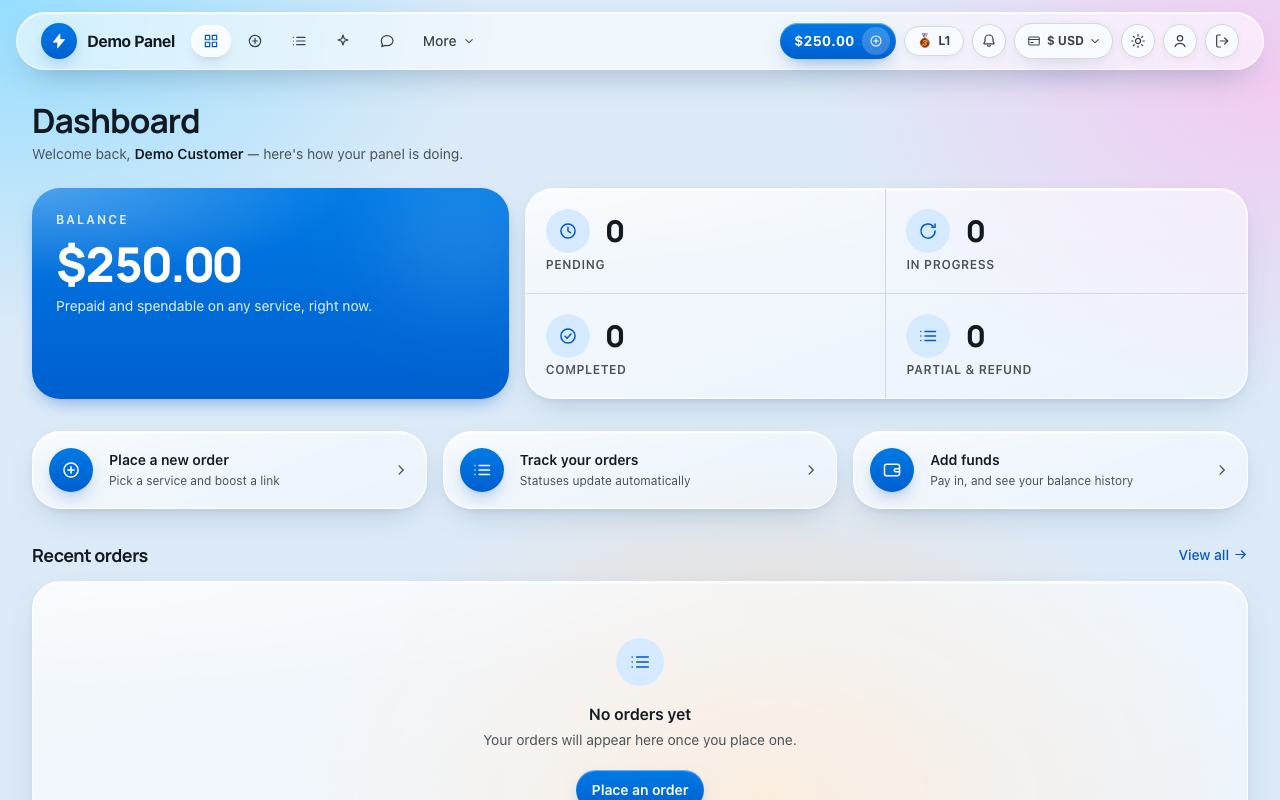This screenshot has width=1280, height=800.
Task: Follow the View all link
Action: pyautogui.click(x=1213, y=555)
